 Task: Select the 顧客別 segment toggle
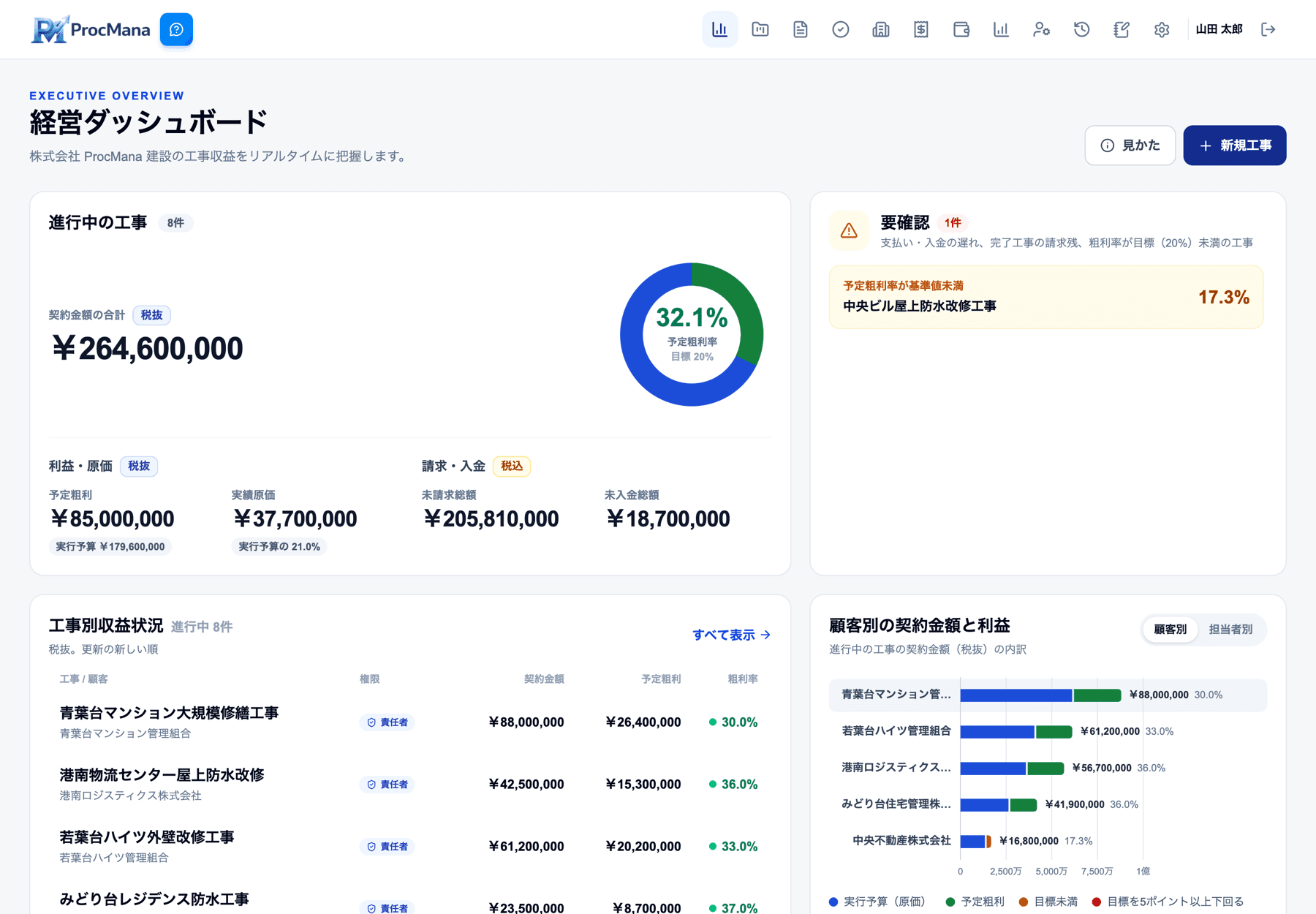tap(1170, 630)
